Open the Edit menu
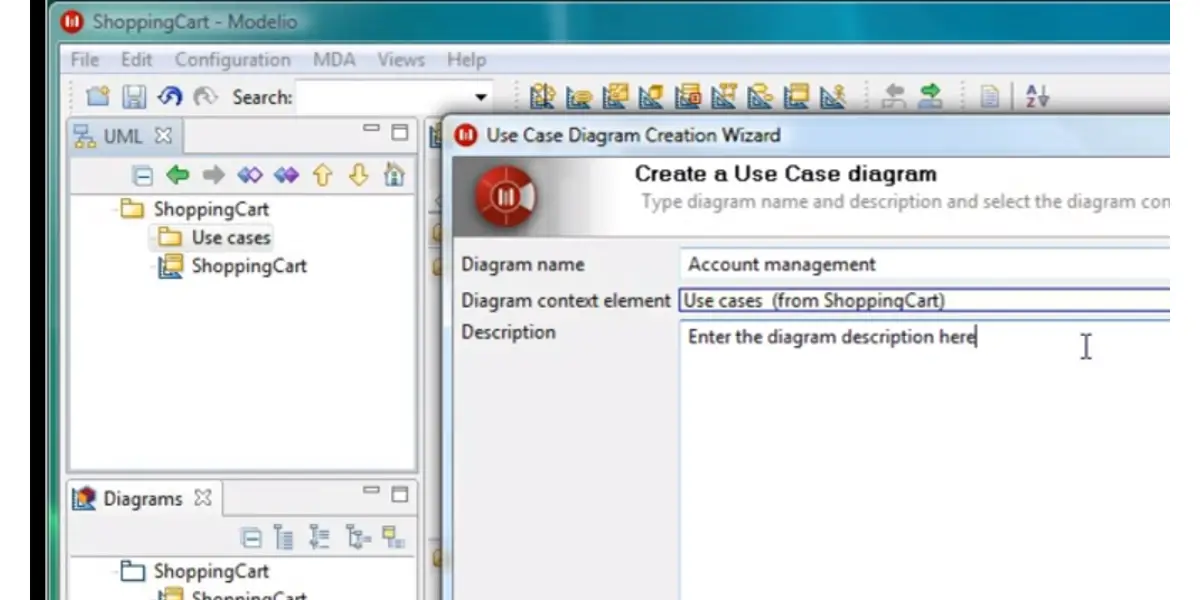The image size is (1200, 600). [x=137, y=60]
